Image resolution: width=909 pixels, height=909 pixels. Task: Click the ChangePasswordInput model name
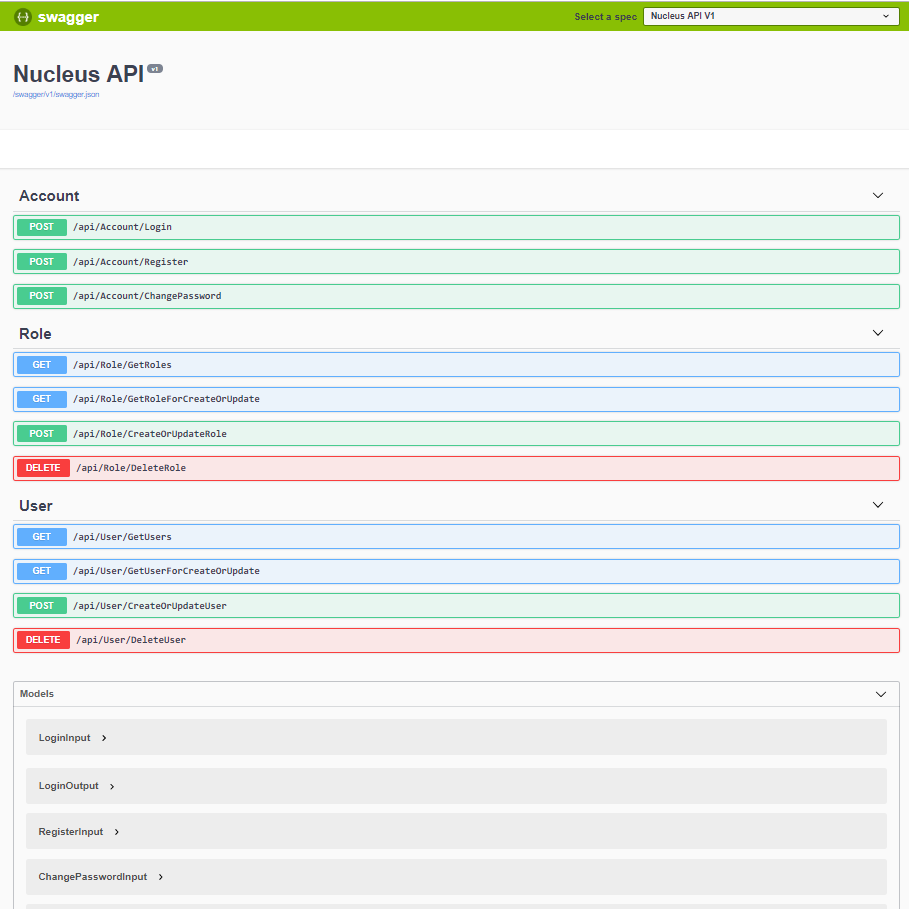coord(93,877)
